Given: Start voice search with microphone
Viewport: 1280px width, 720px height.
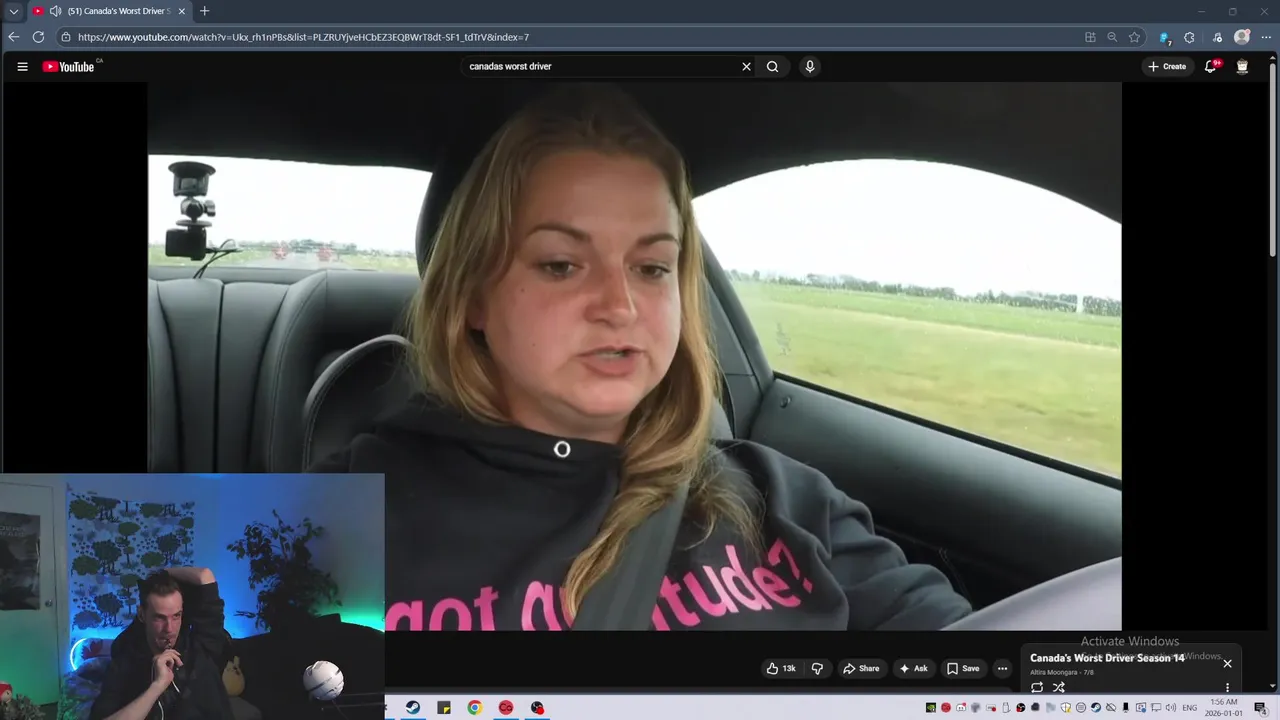Looking at the screenshot, I should (x=810, y=67).
